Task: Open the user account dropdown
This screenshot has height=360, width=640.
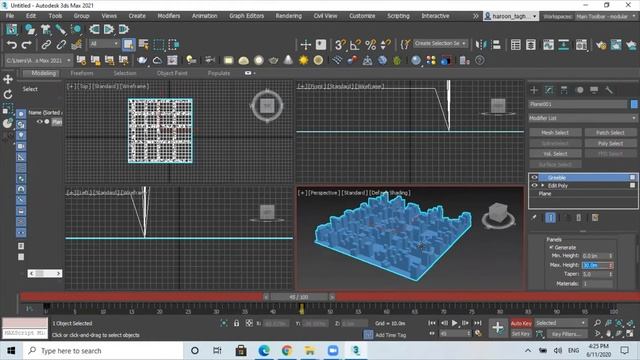Action: [x=511, y=16]
